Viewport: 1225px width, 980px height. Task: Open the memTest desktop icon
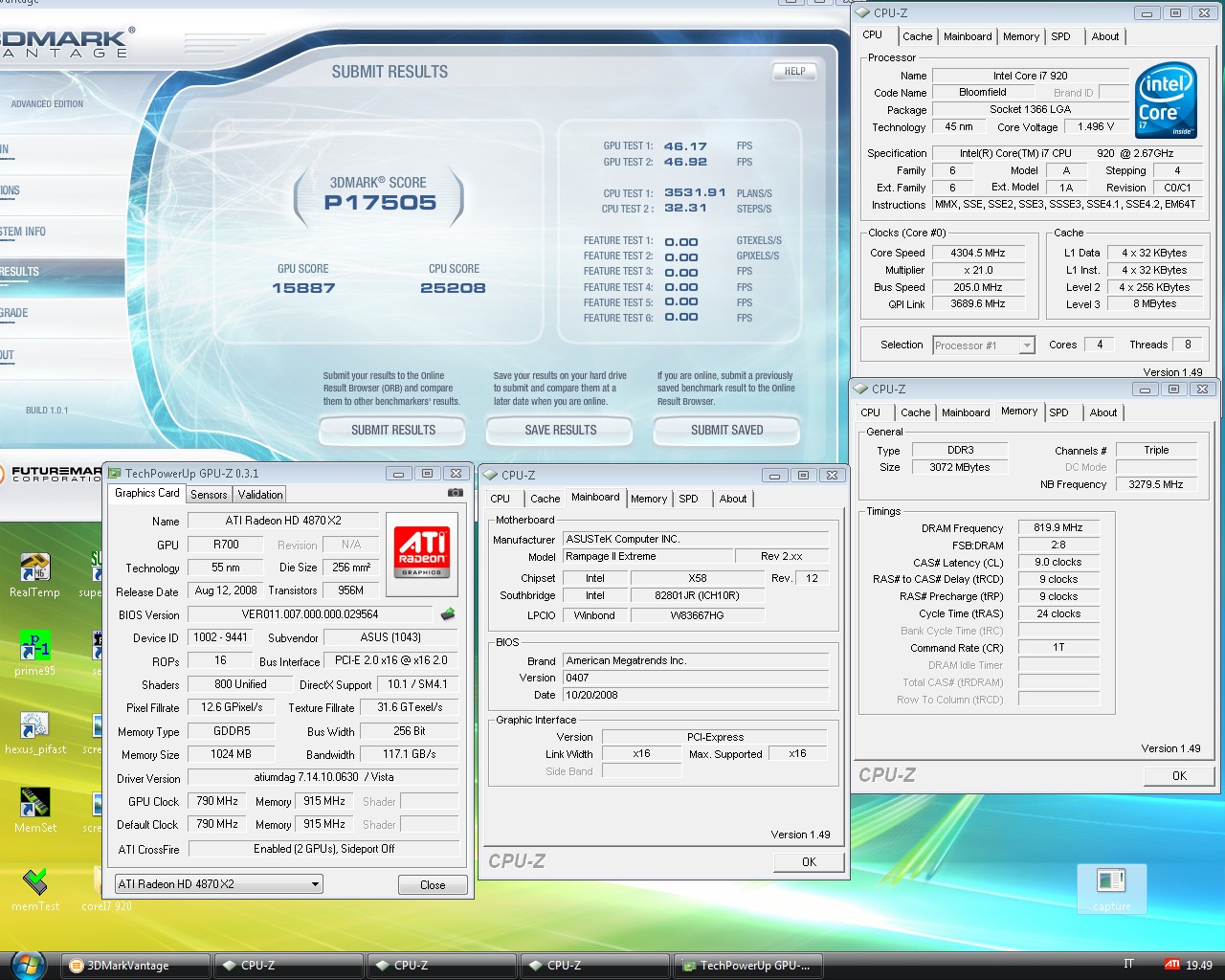coord(35,890)
